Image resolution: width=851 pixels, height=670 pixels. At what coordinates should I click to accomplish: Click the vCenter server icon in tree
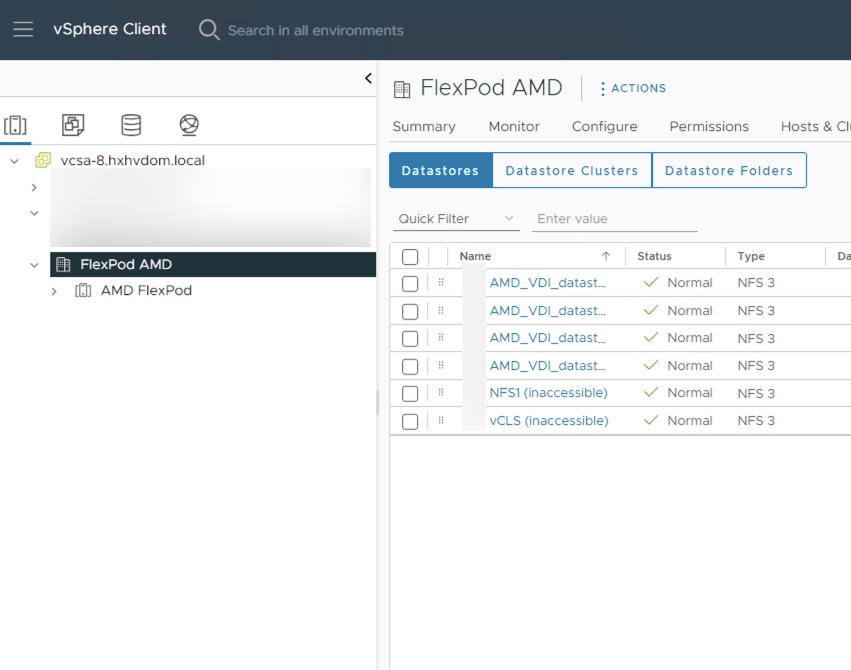point(43,160)
